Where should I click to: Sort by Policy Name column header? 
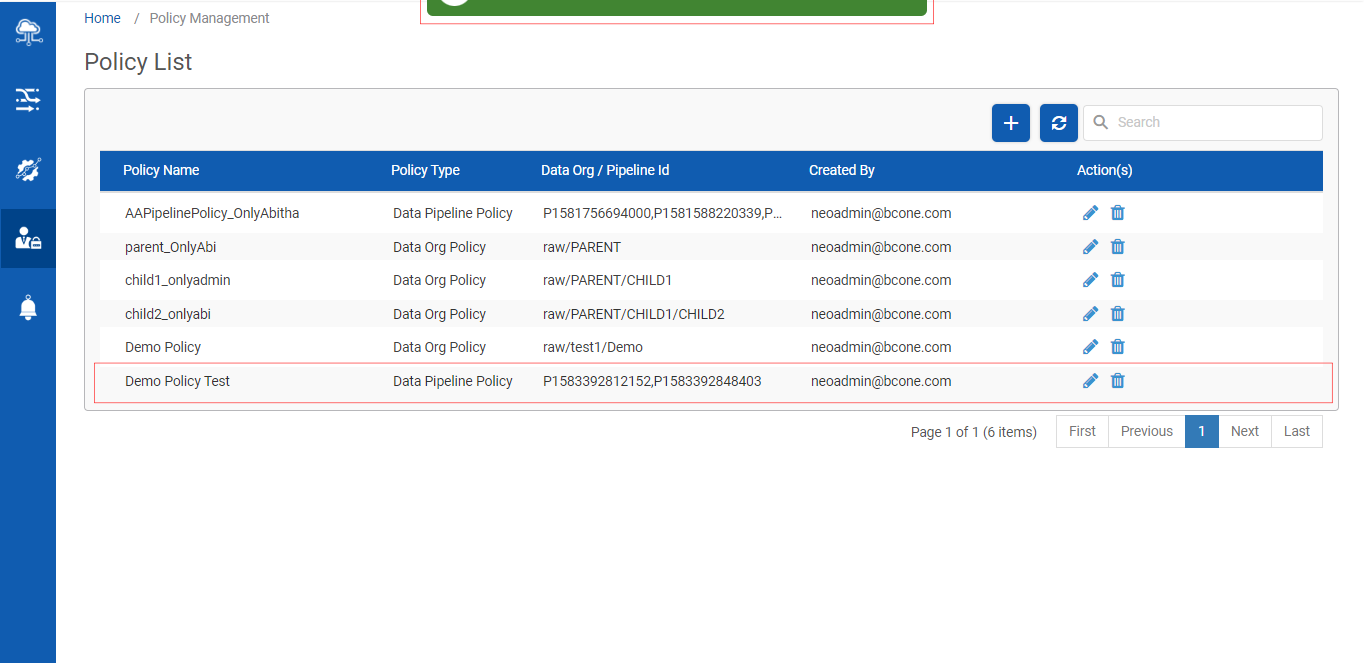[161, 170]
